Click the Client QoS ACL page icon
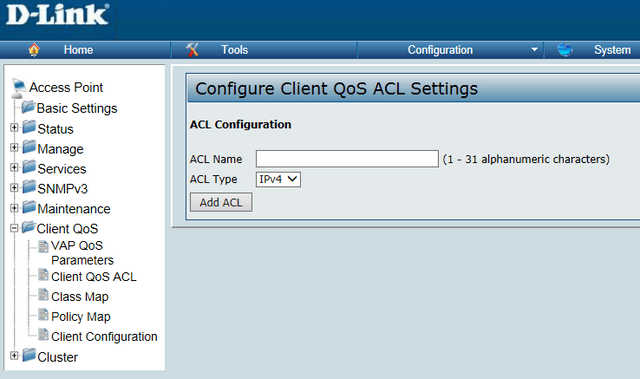The width and height of the screenshot is (640, 379). click(x=43, y=275)
